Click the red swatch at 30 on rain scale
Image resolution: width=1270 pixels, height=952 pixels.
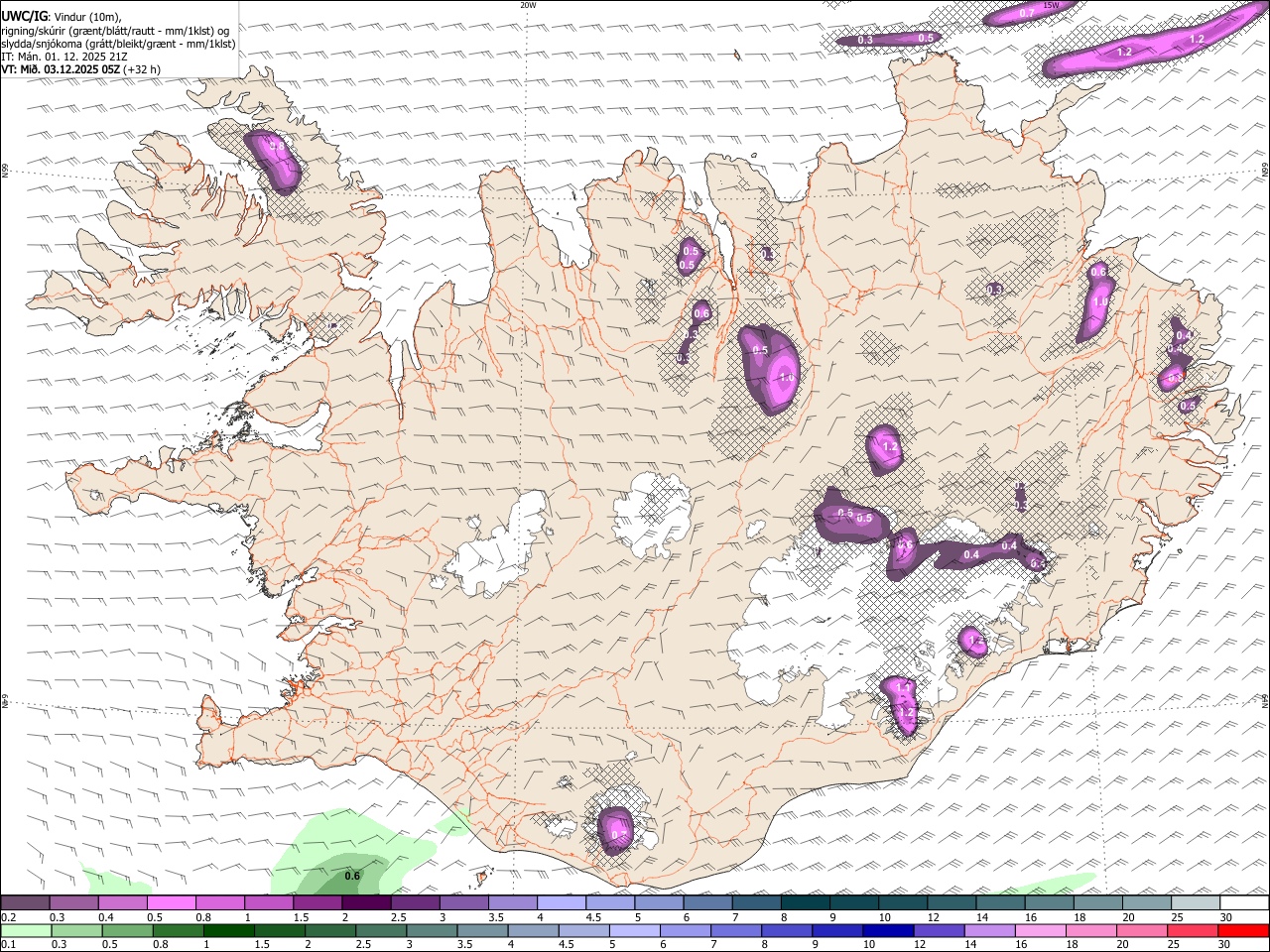click(1244, 930)
